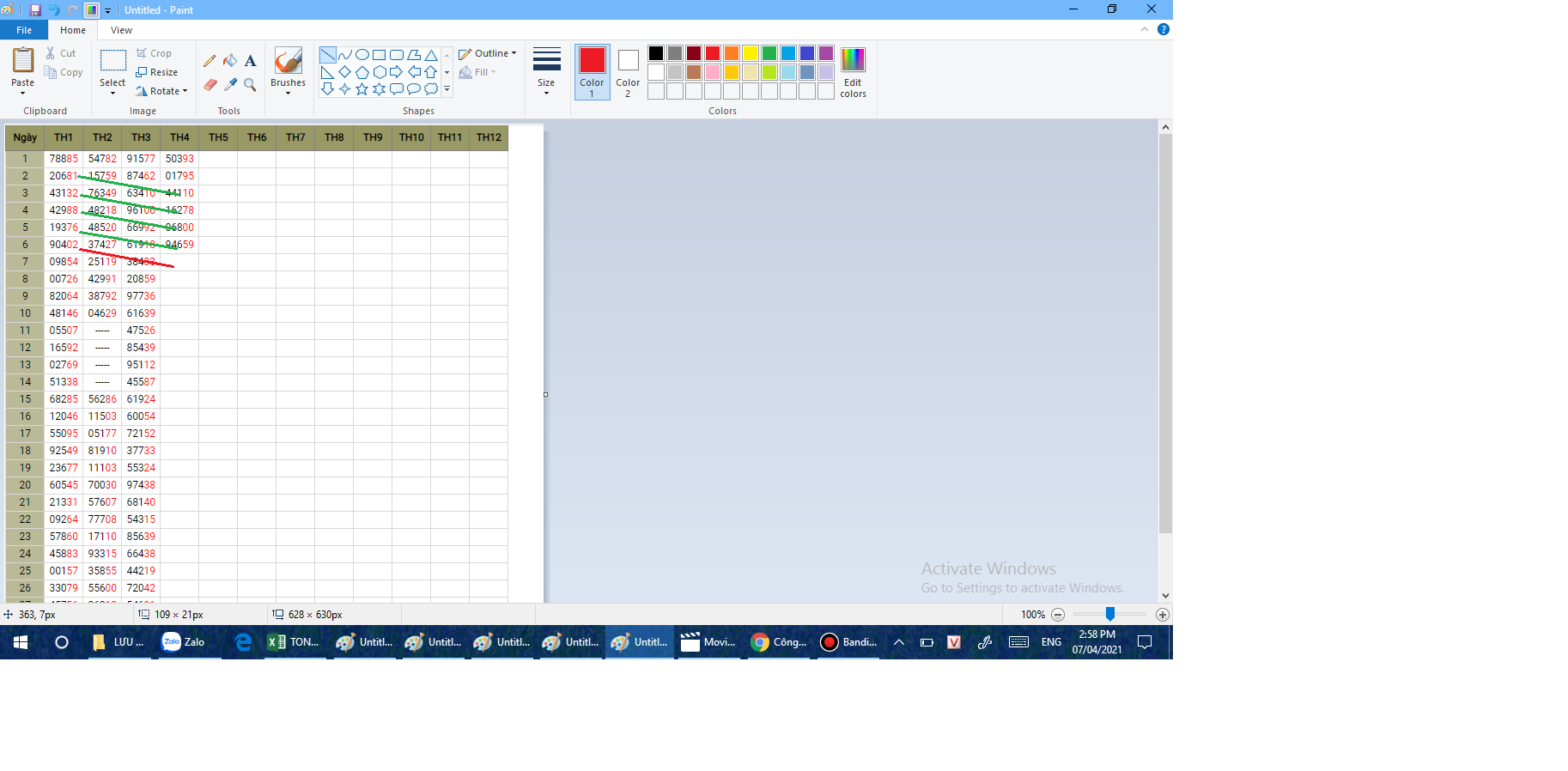1568x771 pixels.
Task: Expand the Size thickness dropdown
Action: [546, 72]
